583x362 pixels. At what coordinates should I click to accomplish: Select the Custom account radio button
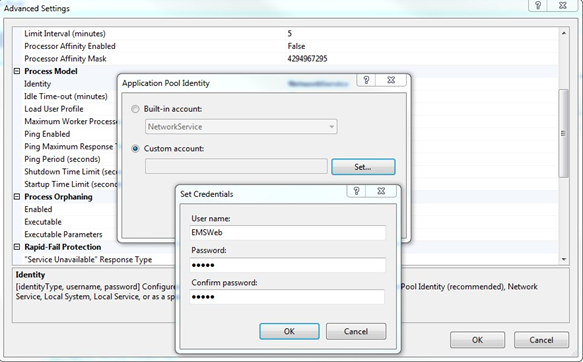coord(135,149)
